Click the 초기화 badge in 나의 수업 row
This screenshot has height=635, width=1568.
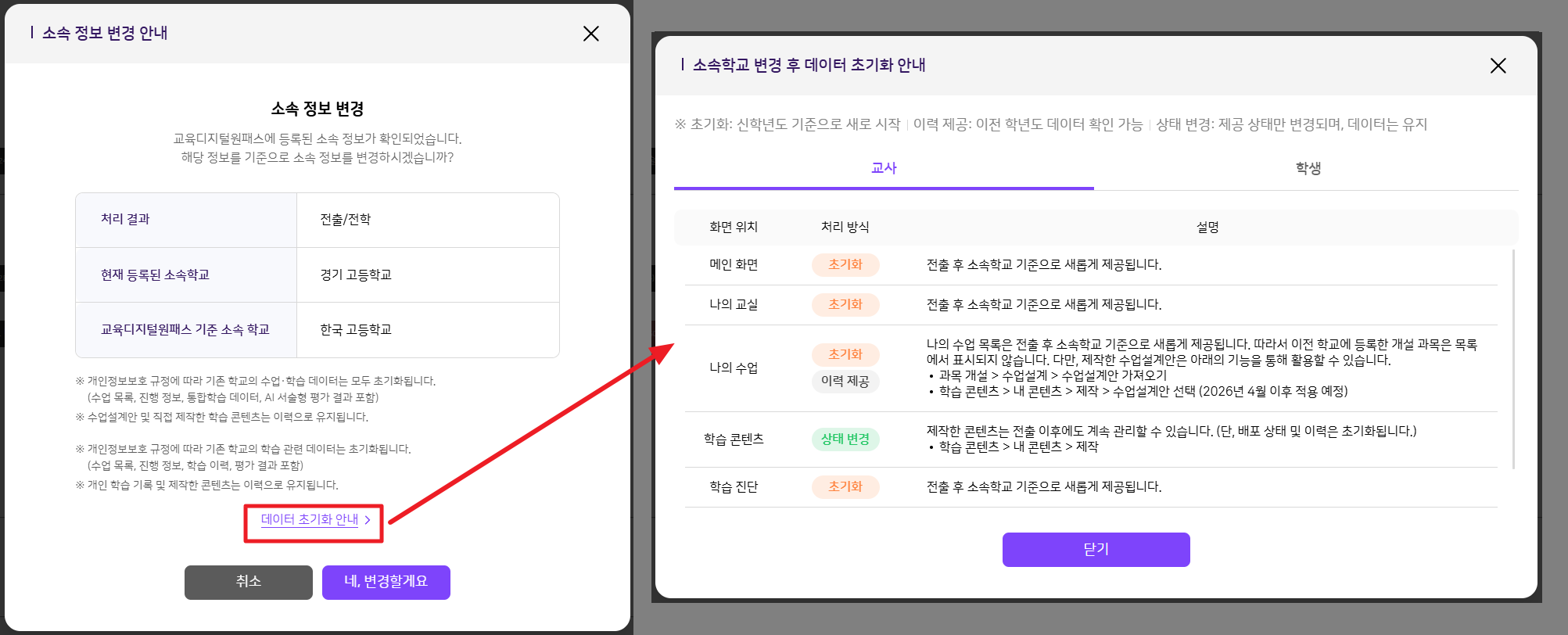[845, 355]
